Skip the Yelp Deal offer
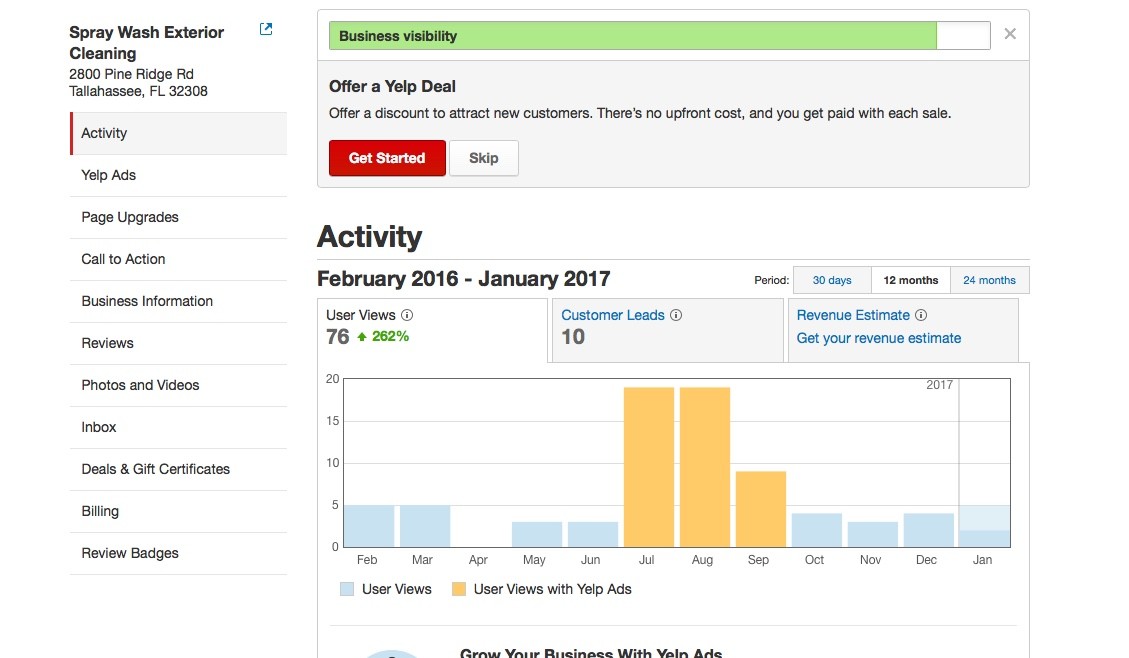This screenshot has width=1129, height=658. pyautogui.click(x=484, y=158)
